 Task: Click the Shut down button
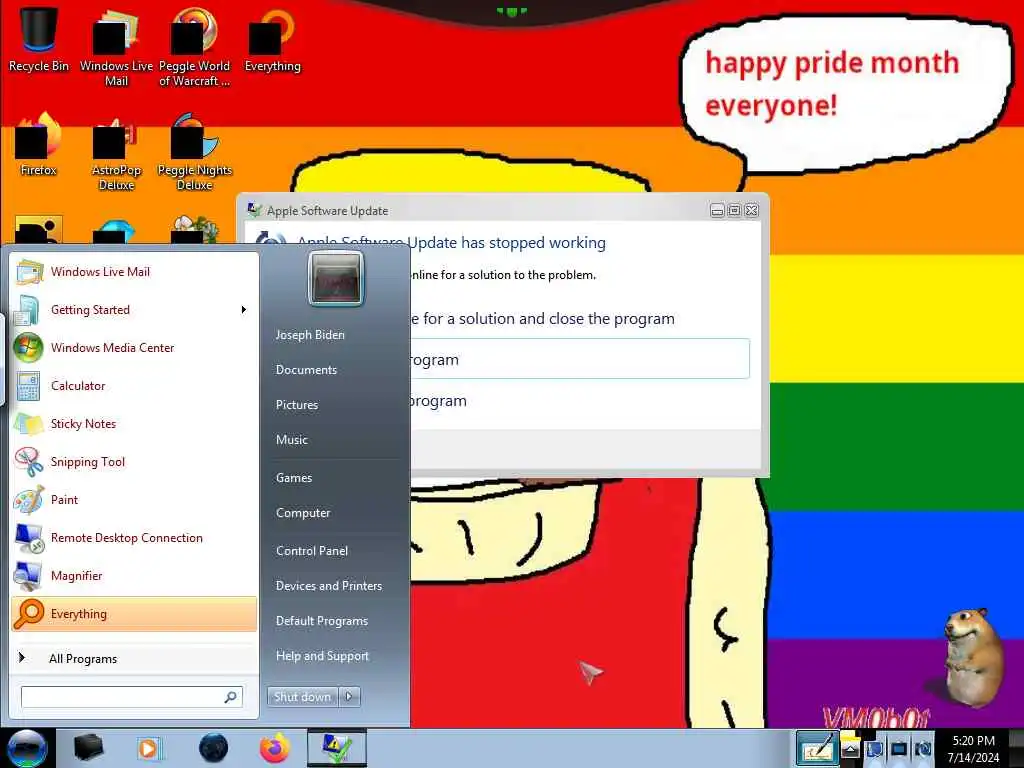click(302, 697)
